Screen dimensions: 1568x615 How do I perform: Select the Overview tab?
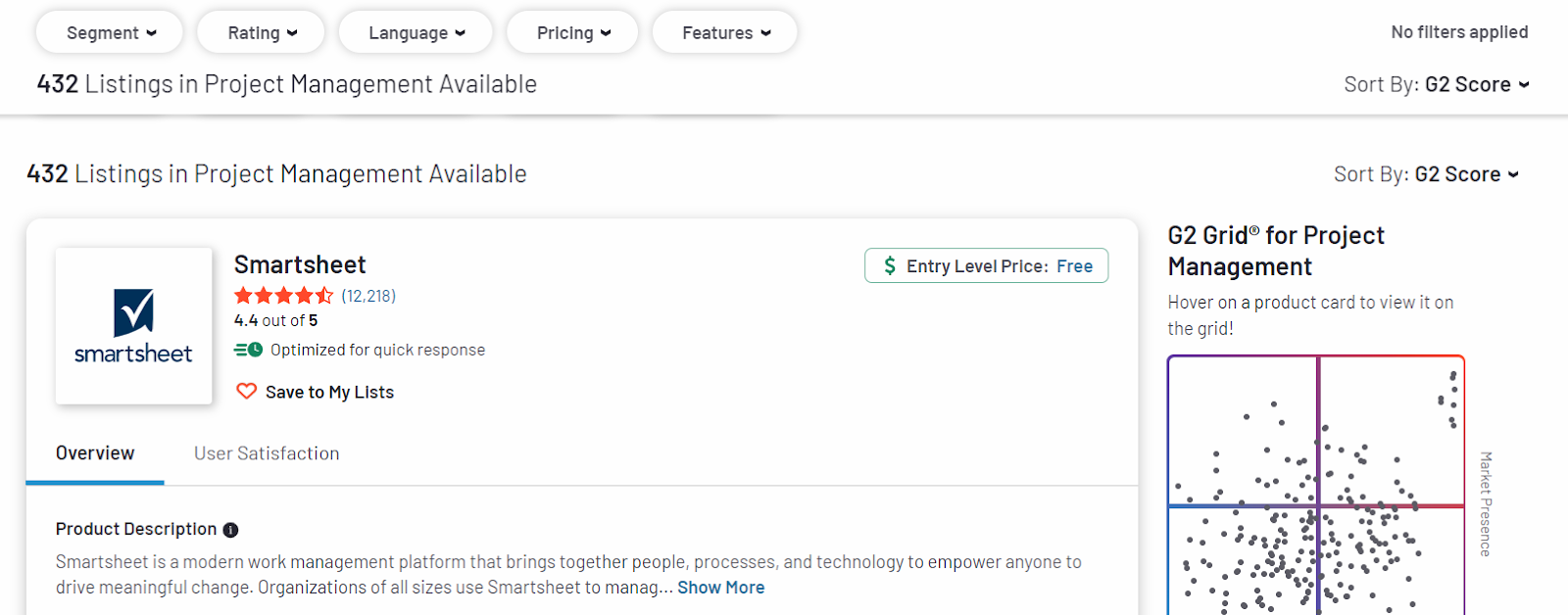[x=94, y=452]
